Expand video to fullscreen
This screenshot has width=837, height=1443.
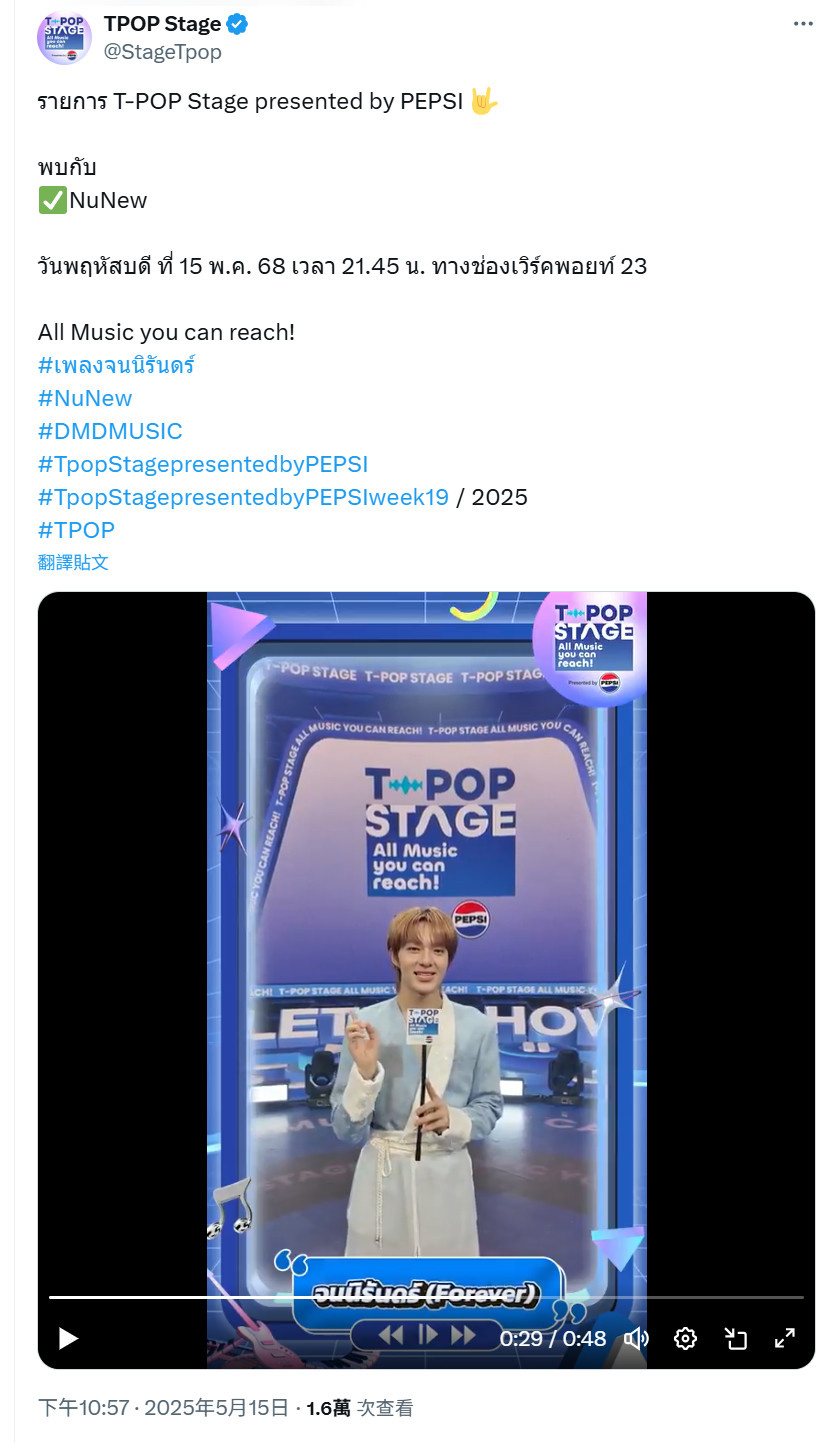pos(785,1338)
